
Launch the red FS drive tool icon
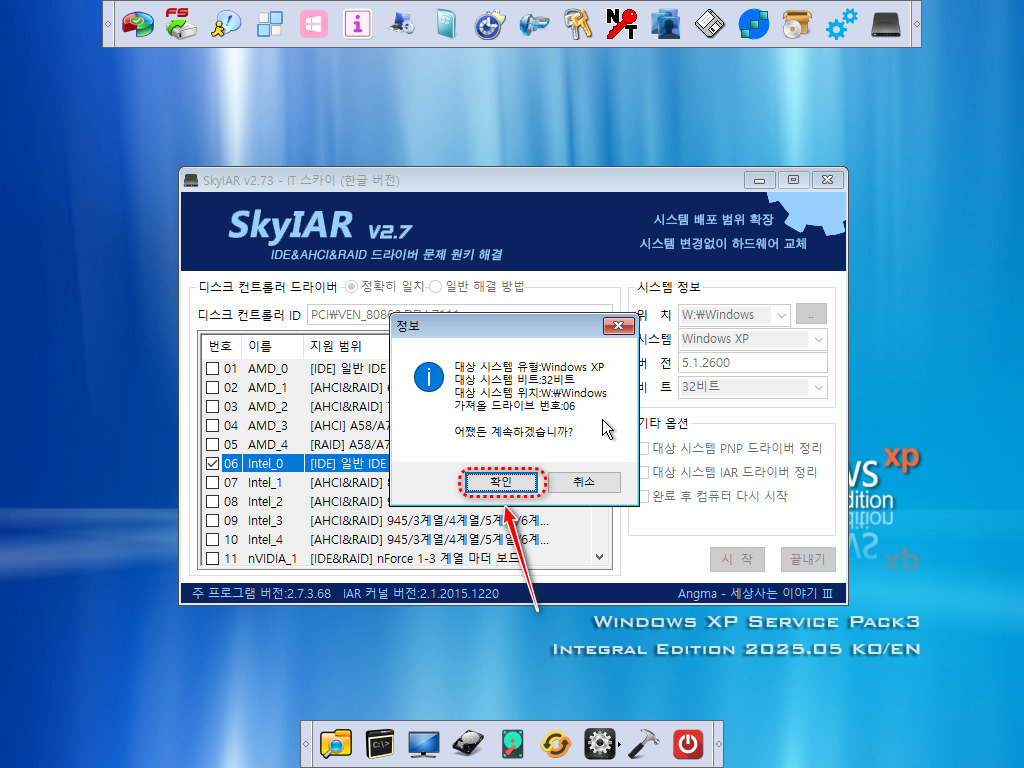click(181, 24)
